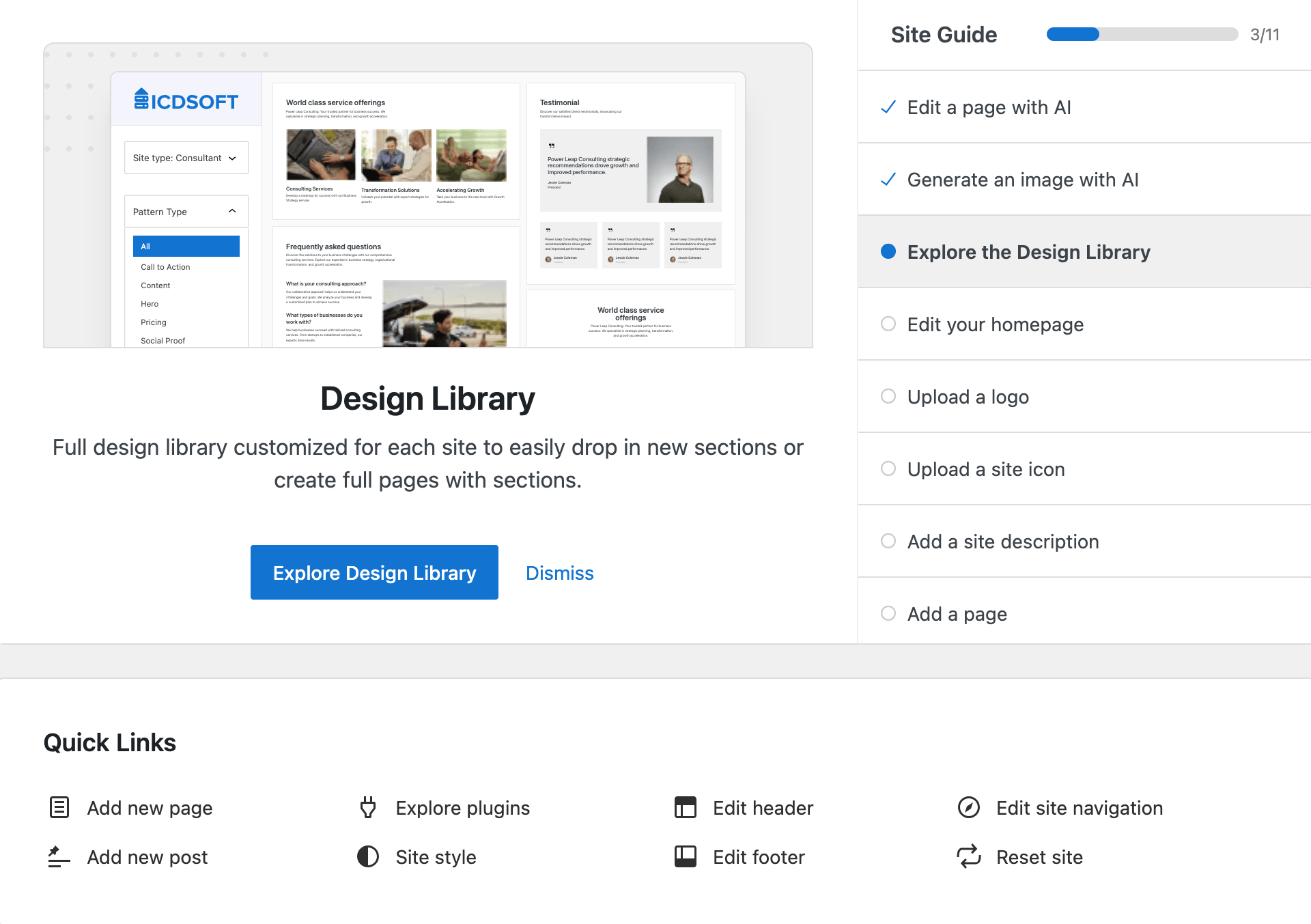
Task: Click the Add new post pin icon
Action: (x=58, y=856)
